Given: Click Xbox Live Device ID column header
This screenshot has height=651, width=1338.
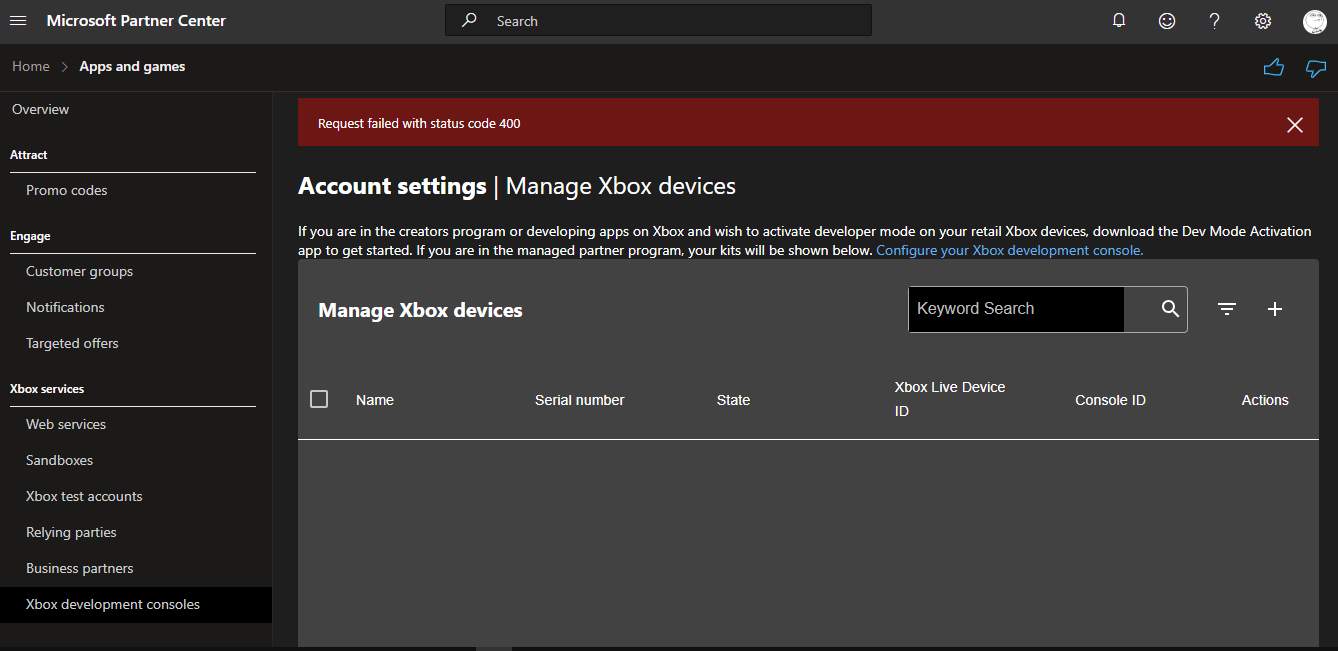Looking at the screenshot, I should tap(950, 399).
